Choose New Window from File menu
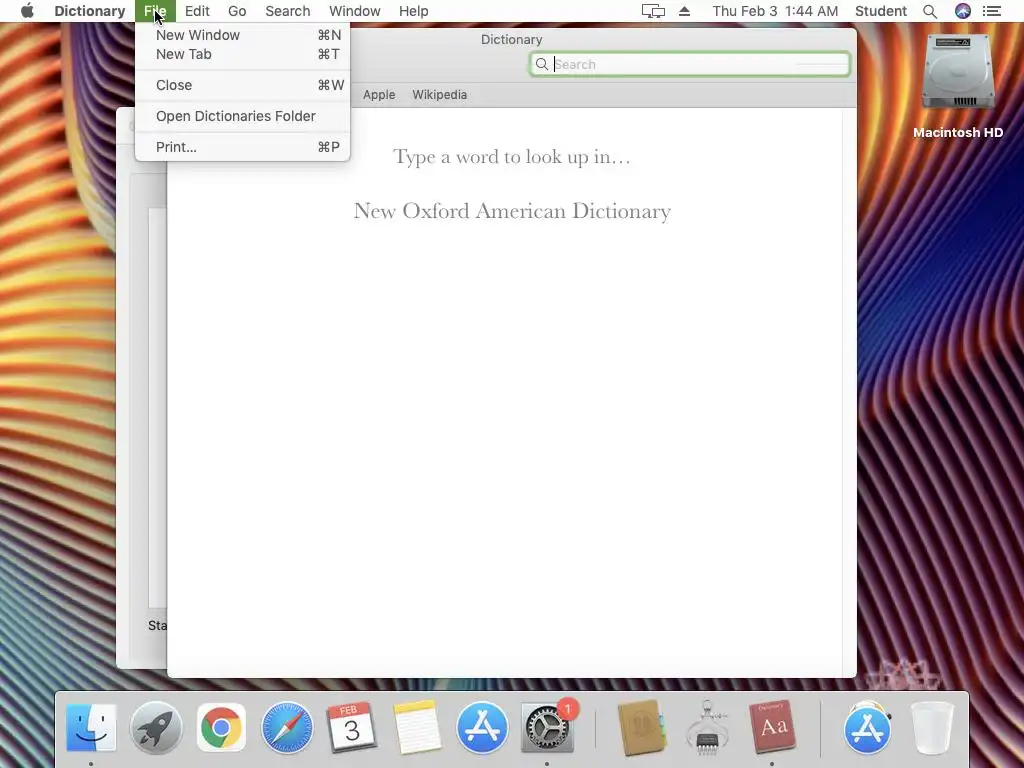This screenshot has height=768, width=1024. (x=242, y=35)
